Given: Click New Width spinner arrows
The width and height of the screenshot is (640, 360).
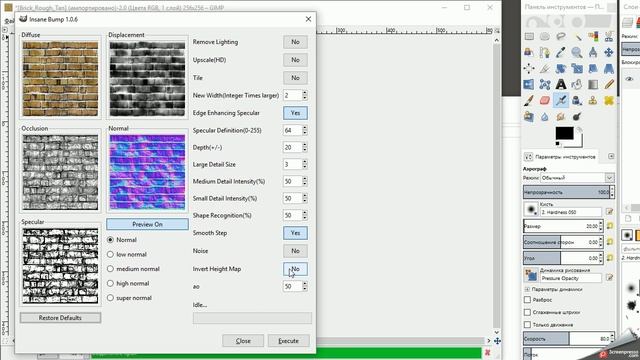Looking at the screenshot, I should (304, 96).
